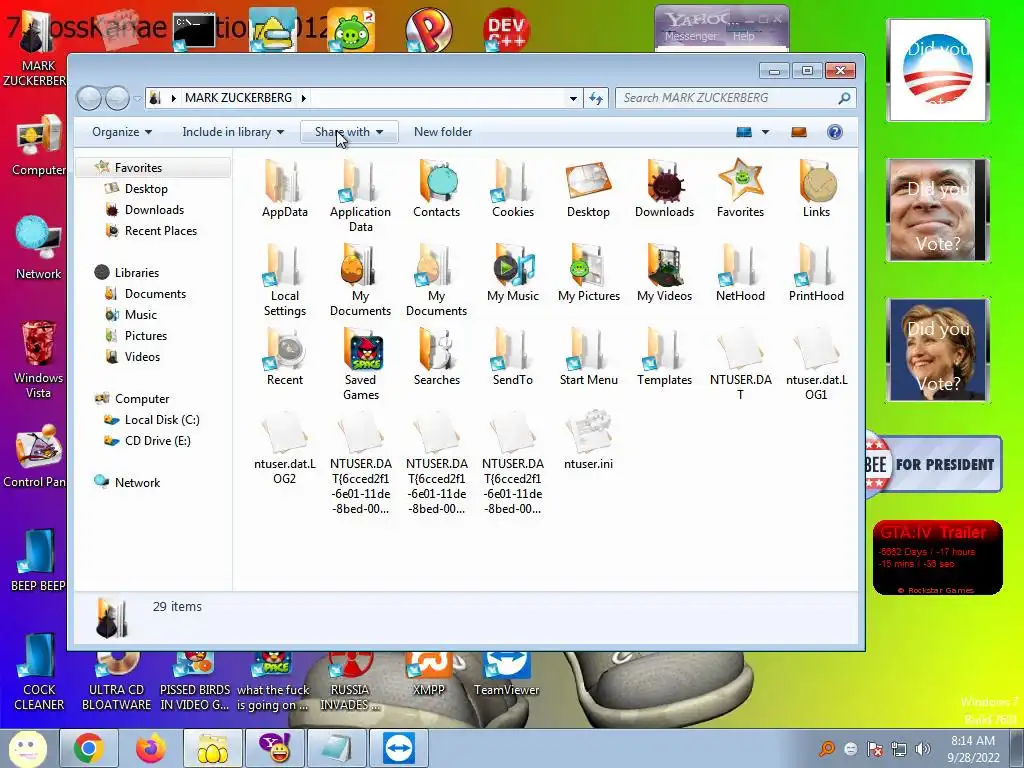Open the Links folder
The height and width of the screenshot is (768, 1024).
(x=816, y=189)
